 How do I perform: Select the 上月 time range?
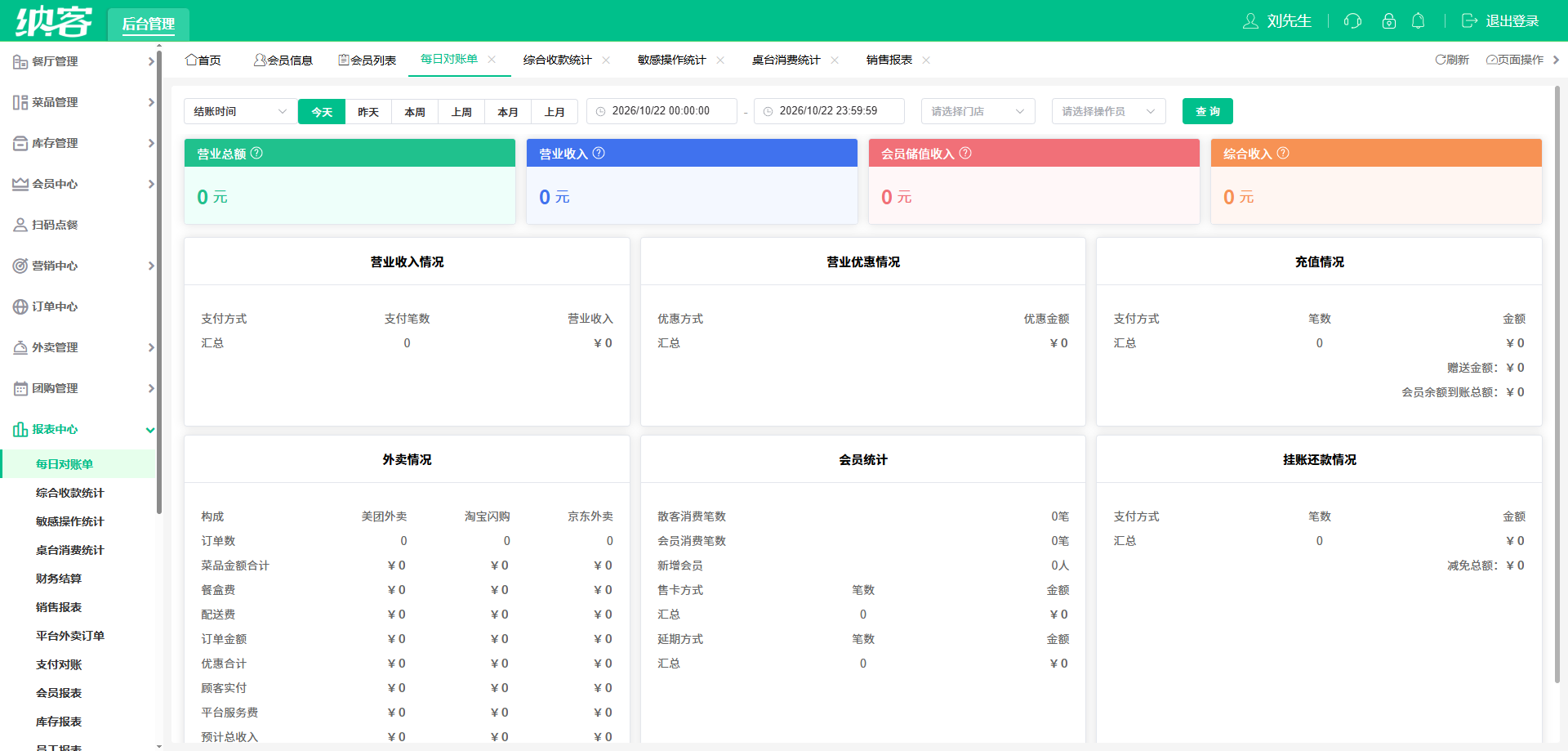coord(555,111)
